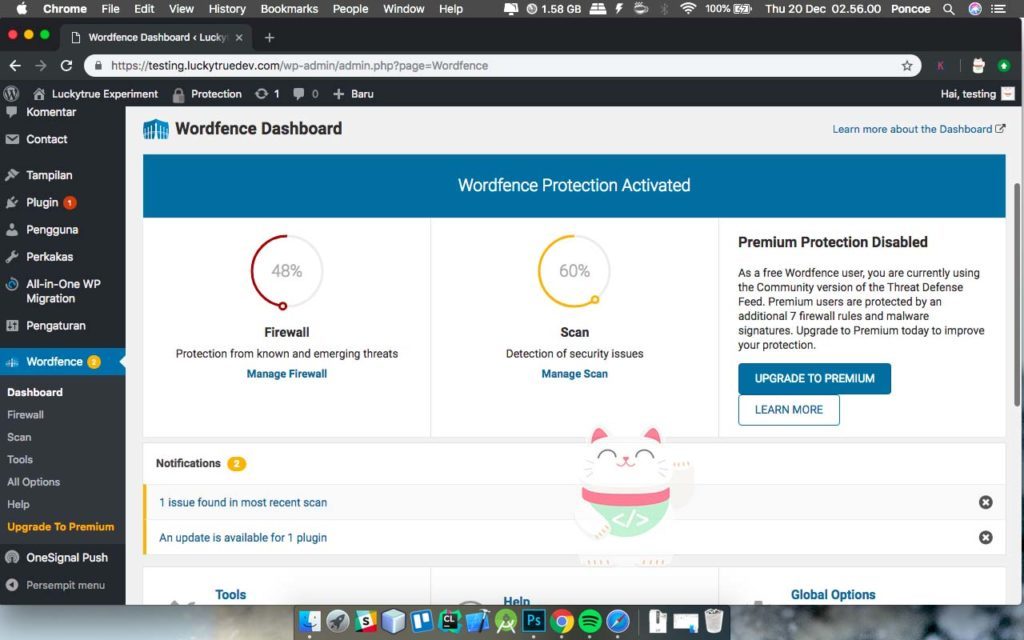Click the updates counter icon showing 1
This screenshot has height=640, width=1024.
tap(267, 94)
